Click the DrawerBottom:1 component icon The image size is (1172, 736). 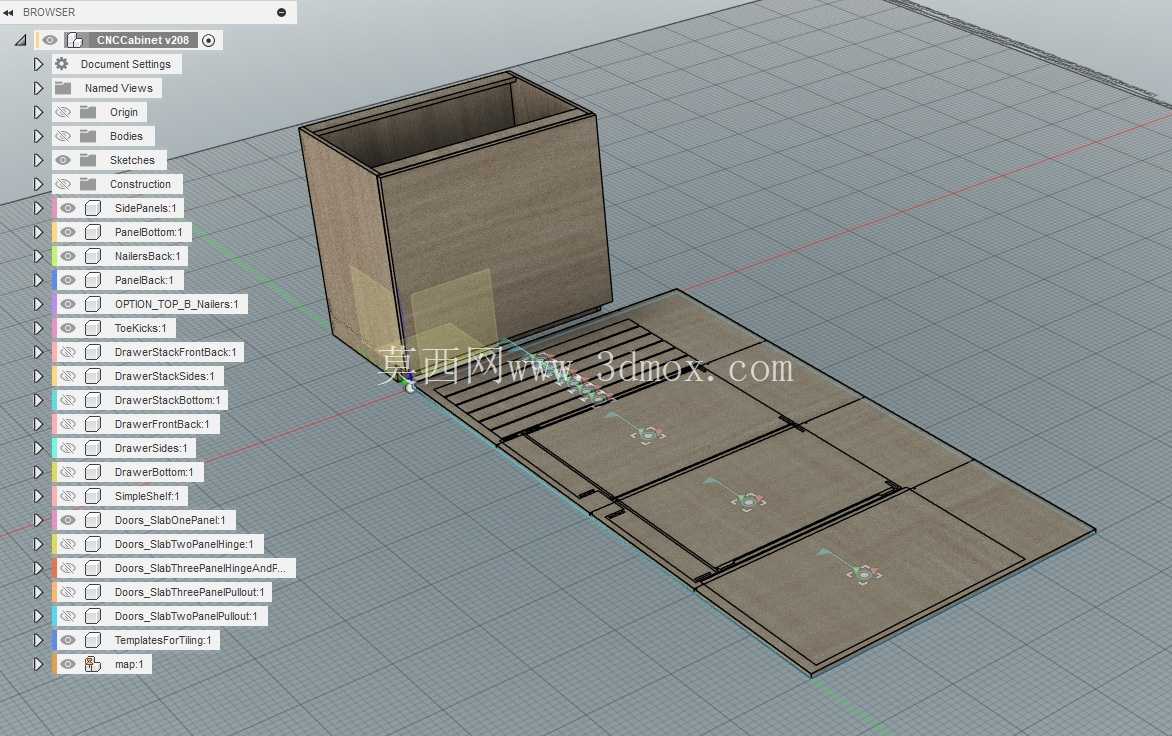pos(93,472)
